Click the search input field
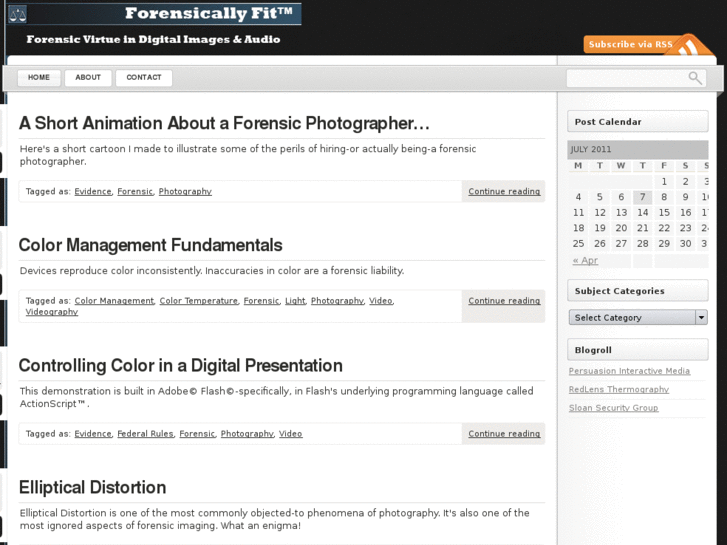 tap(625, 78)
